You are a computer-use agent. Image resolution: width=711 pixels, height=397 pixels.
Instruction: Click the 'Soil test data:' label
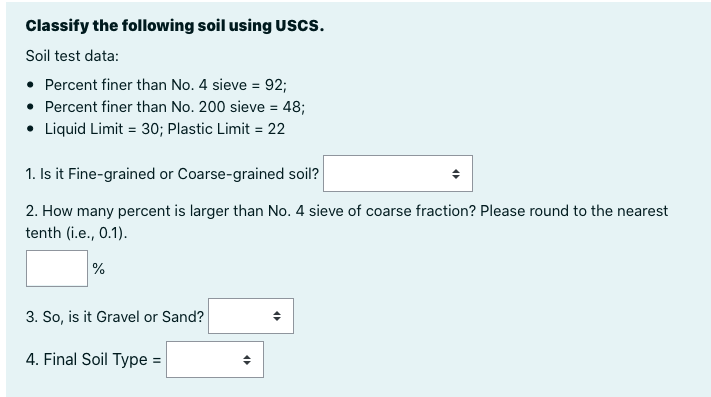point(72,56)
